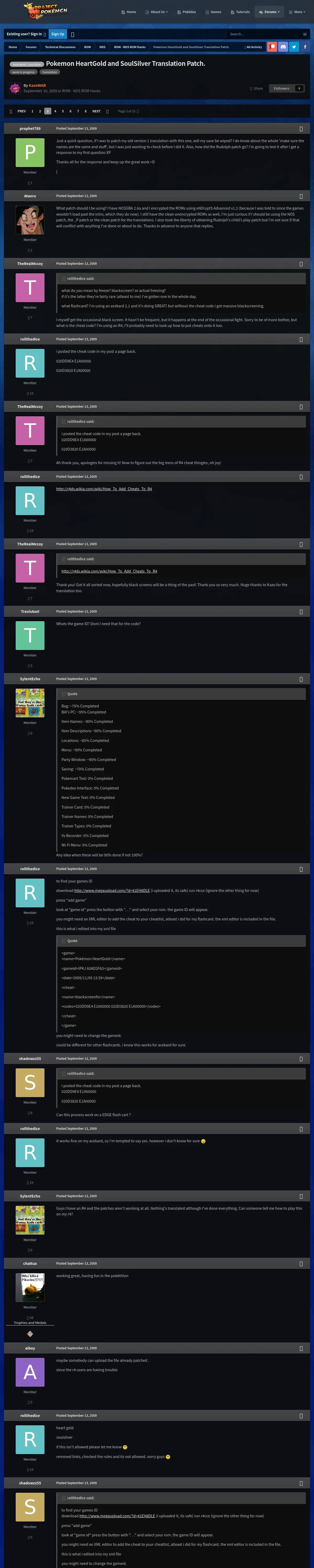The height and width of the screenshot is (1568, 314).
Task: Go to ROM - NDS ROM Hacks breadcrumb
Action: pyautogui.click(x=130, y=47)
